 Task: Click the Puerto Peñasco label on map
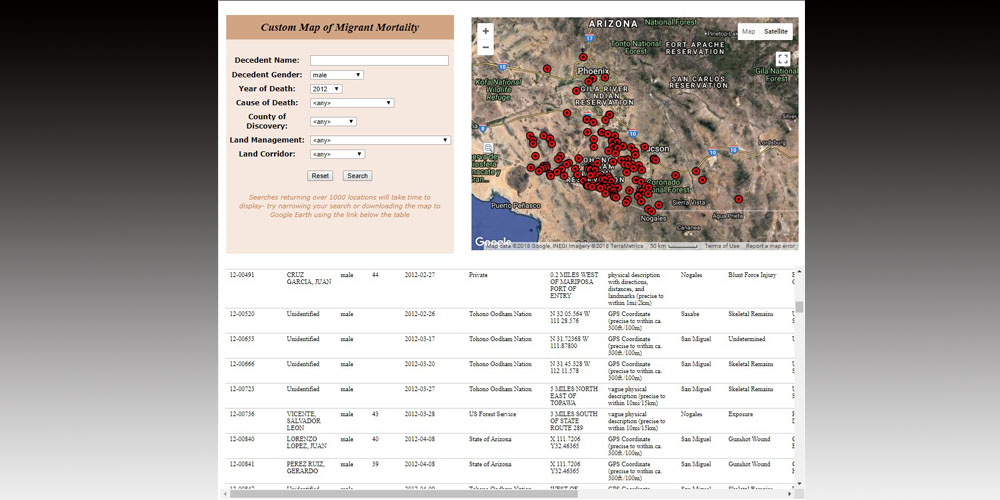515,205
